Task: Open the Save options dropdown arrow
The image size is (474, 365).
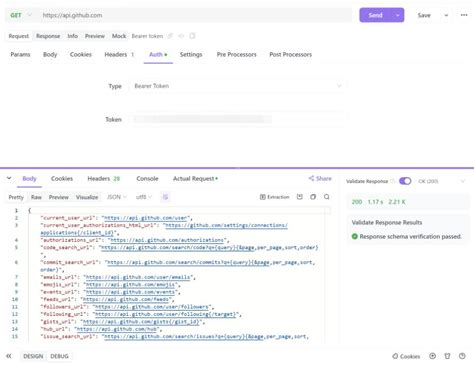Action: point(446,15)
